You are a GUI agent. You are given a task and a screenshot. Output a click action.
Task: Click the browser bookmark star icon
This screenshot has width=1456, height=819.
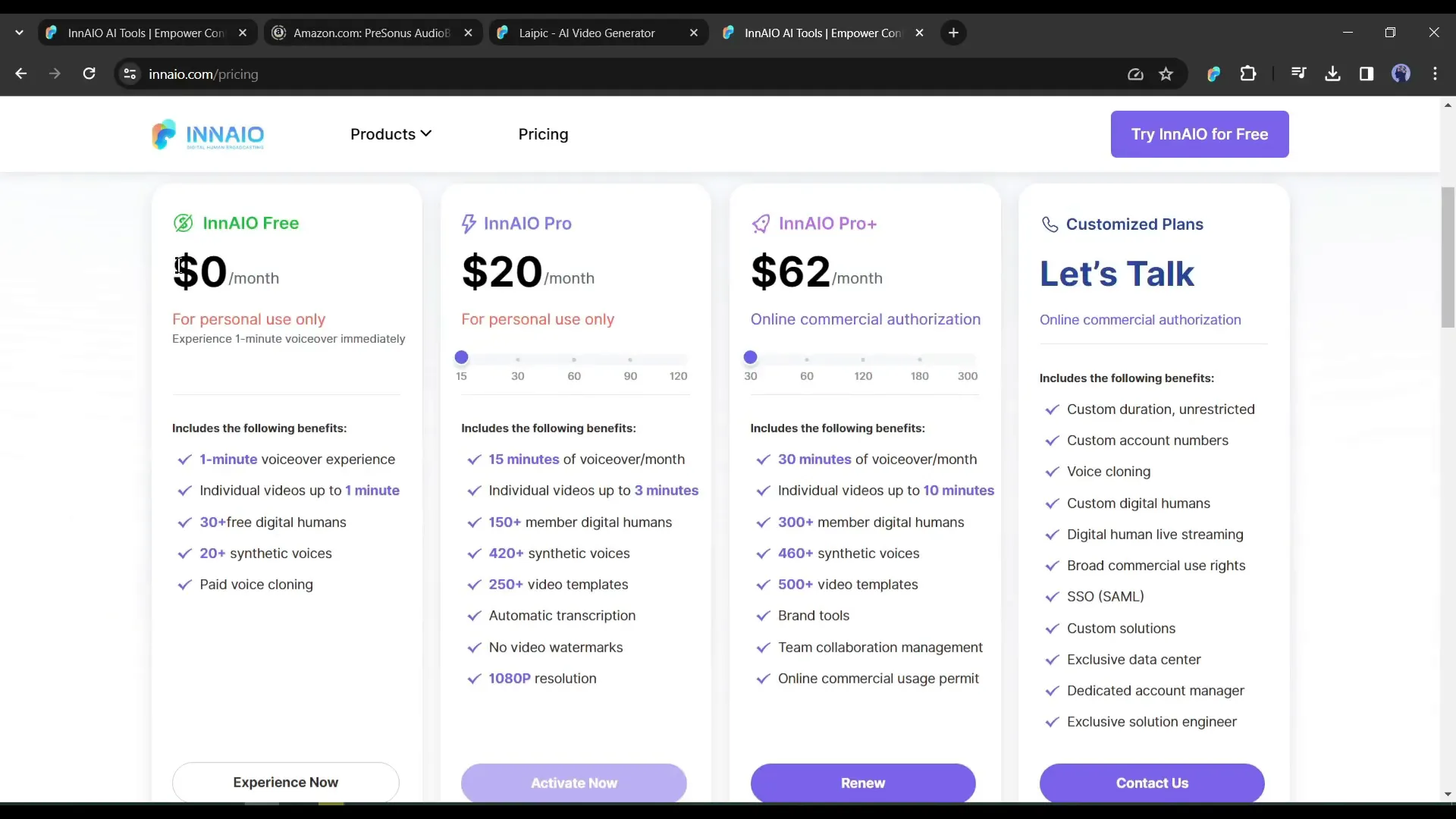(x=1166, y=73)
